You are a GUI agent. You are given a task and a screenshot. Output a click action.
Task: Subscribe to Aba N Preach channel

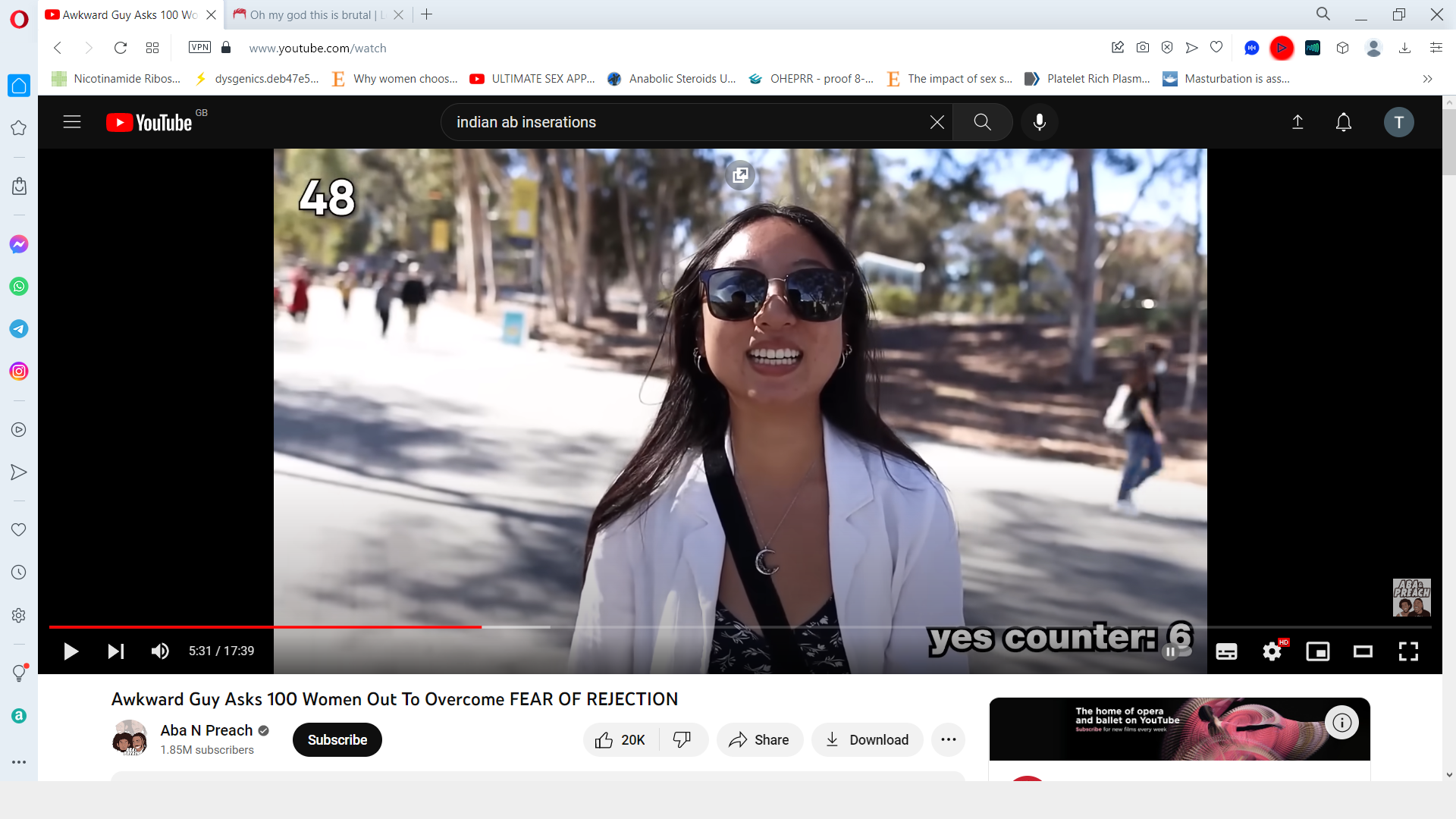coord(337,740)
